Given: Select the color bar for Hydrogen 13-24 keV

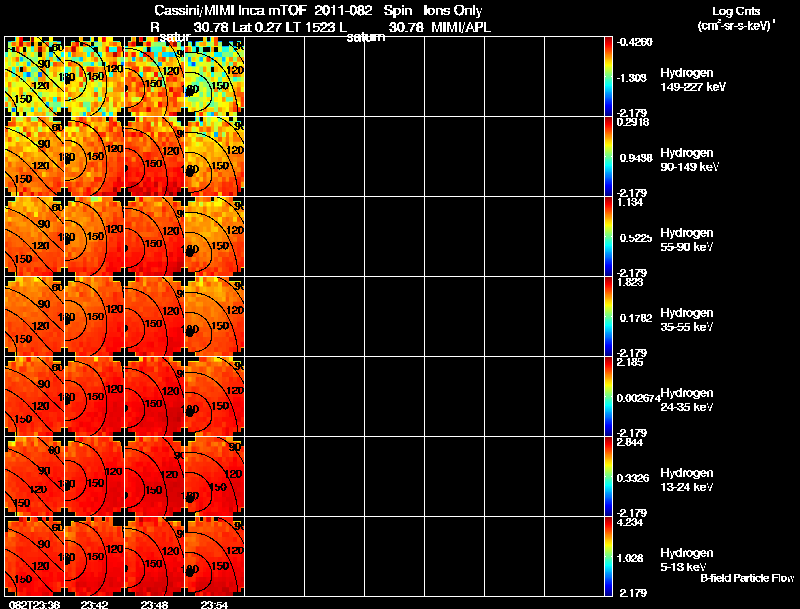Looking at the screenshot, I should [x=608, y=477].
